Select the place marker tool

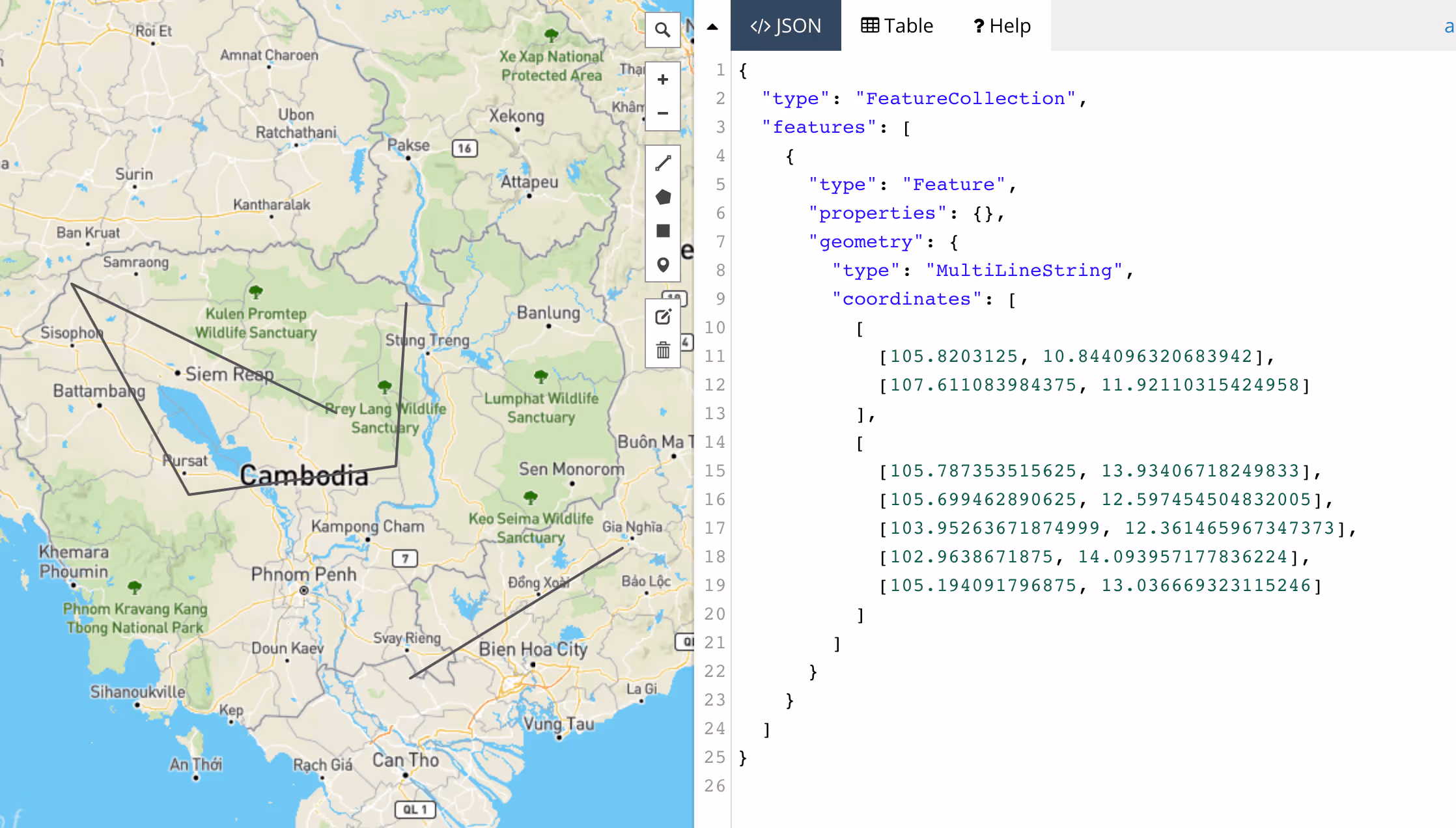click(x=662, y=264)
